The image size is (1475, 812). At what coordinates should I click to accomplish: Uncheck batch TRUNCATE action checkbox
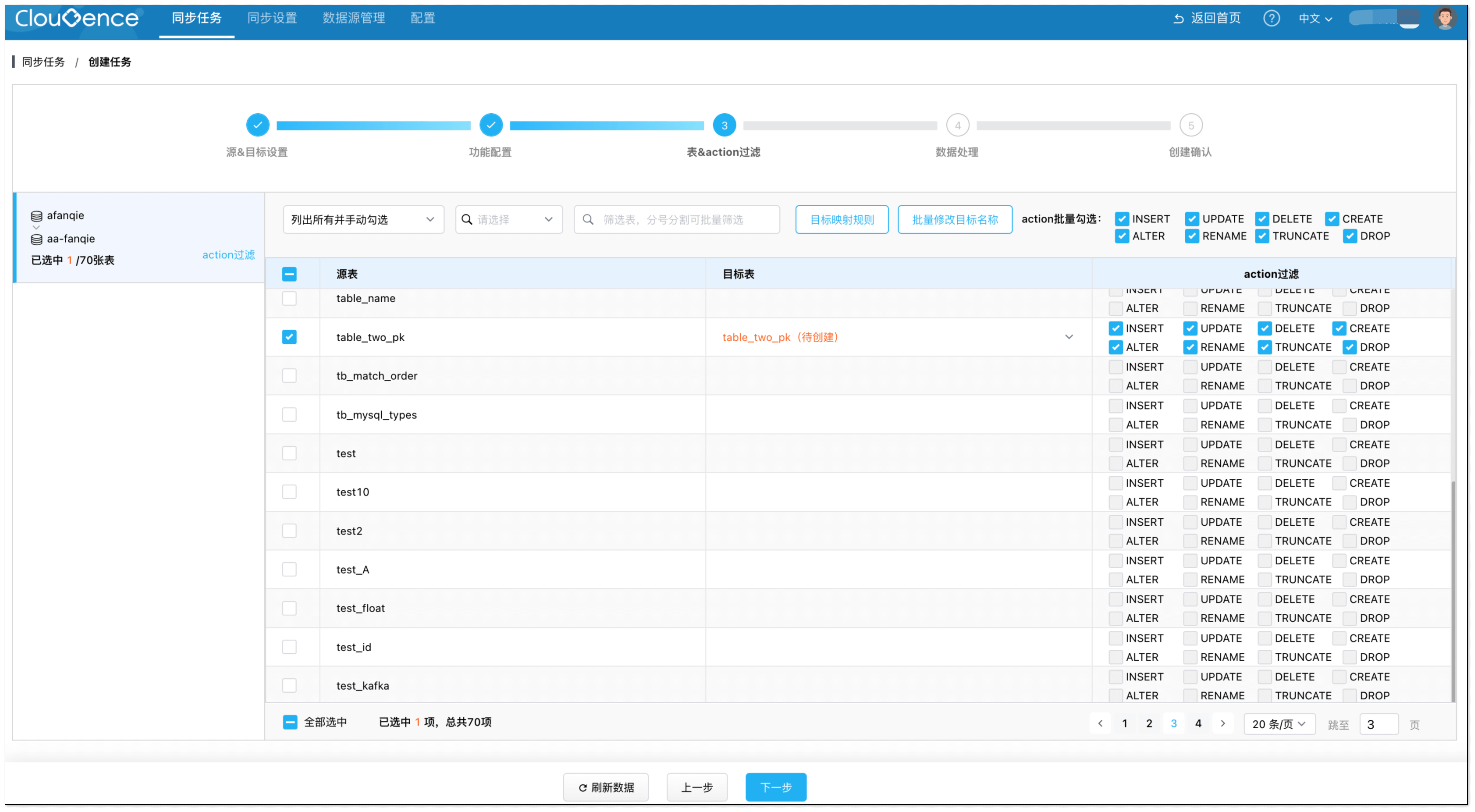pos(1262,236)
